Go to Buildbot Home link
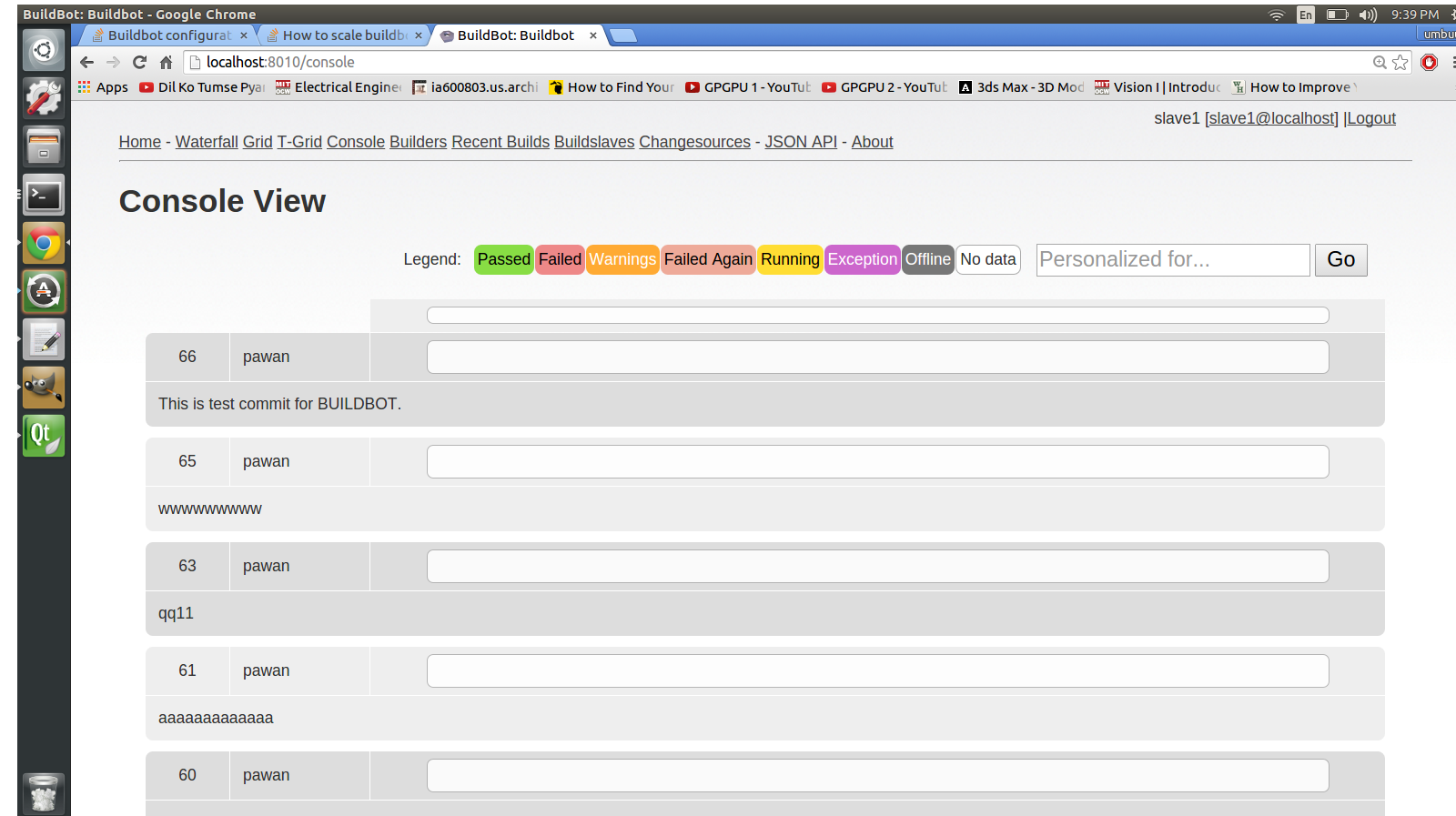 coord(140,142)
